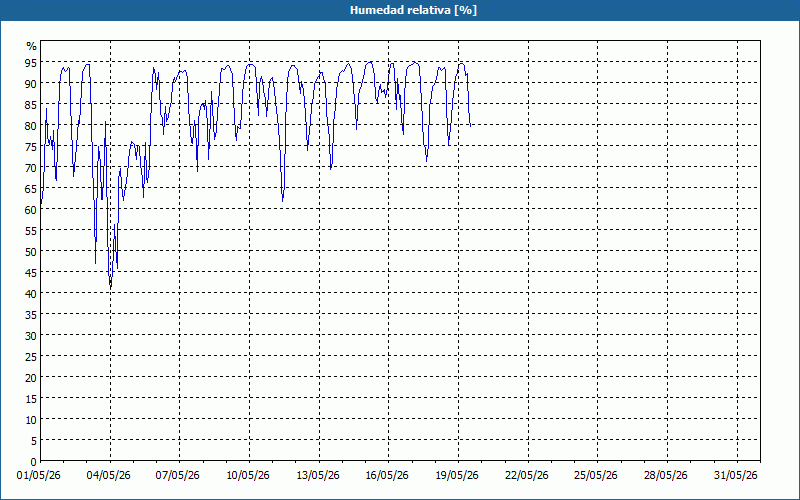Screen dimensions: 800x500
Task: Click the 'Humedad relativa [%]' chart title
Action: click(x=413, y=10)
